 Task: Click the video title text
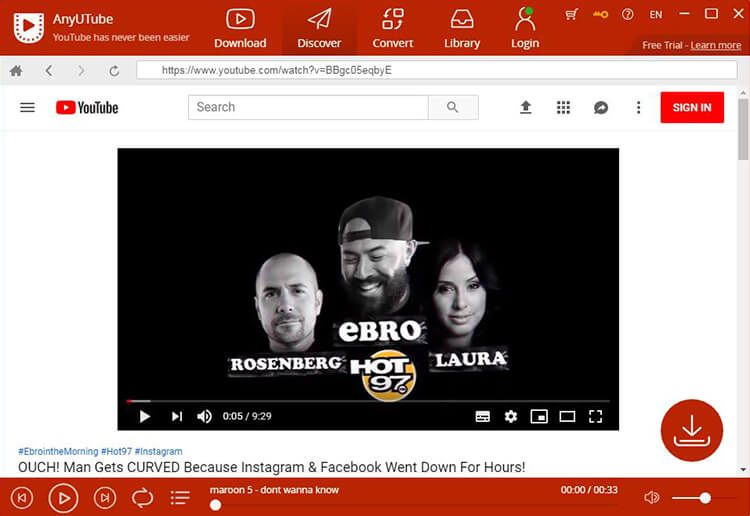(272, 467)
